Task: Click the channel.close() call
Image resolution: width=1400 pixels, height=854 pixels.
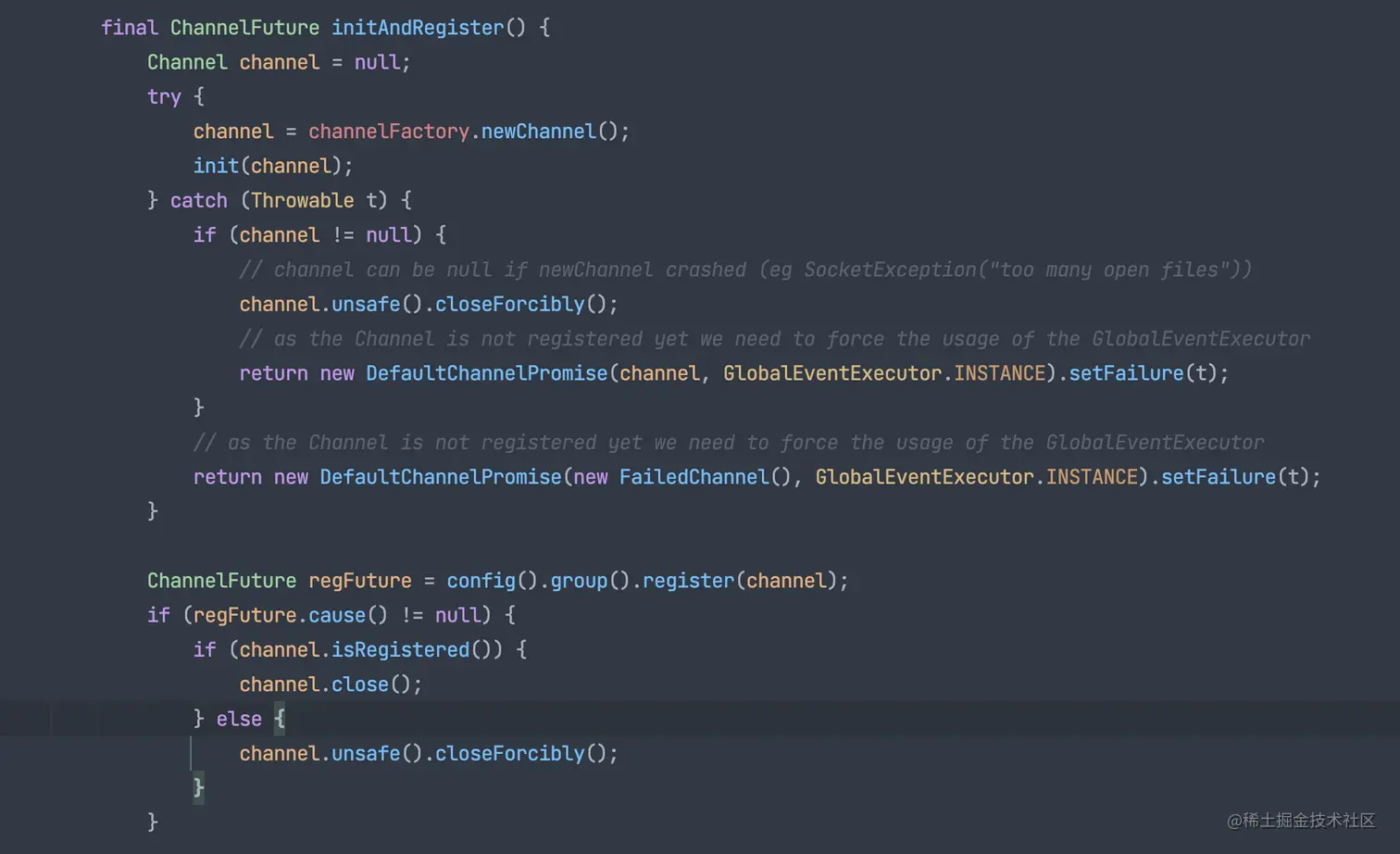Action: (324, 684)
